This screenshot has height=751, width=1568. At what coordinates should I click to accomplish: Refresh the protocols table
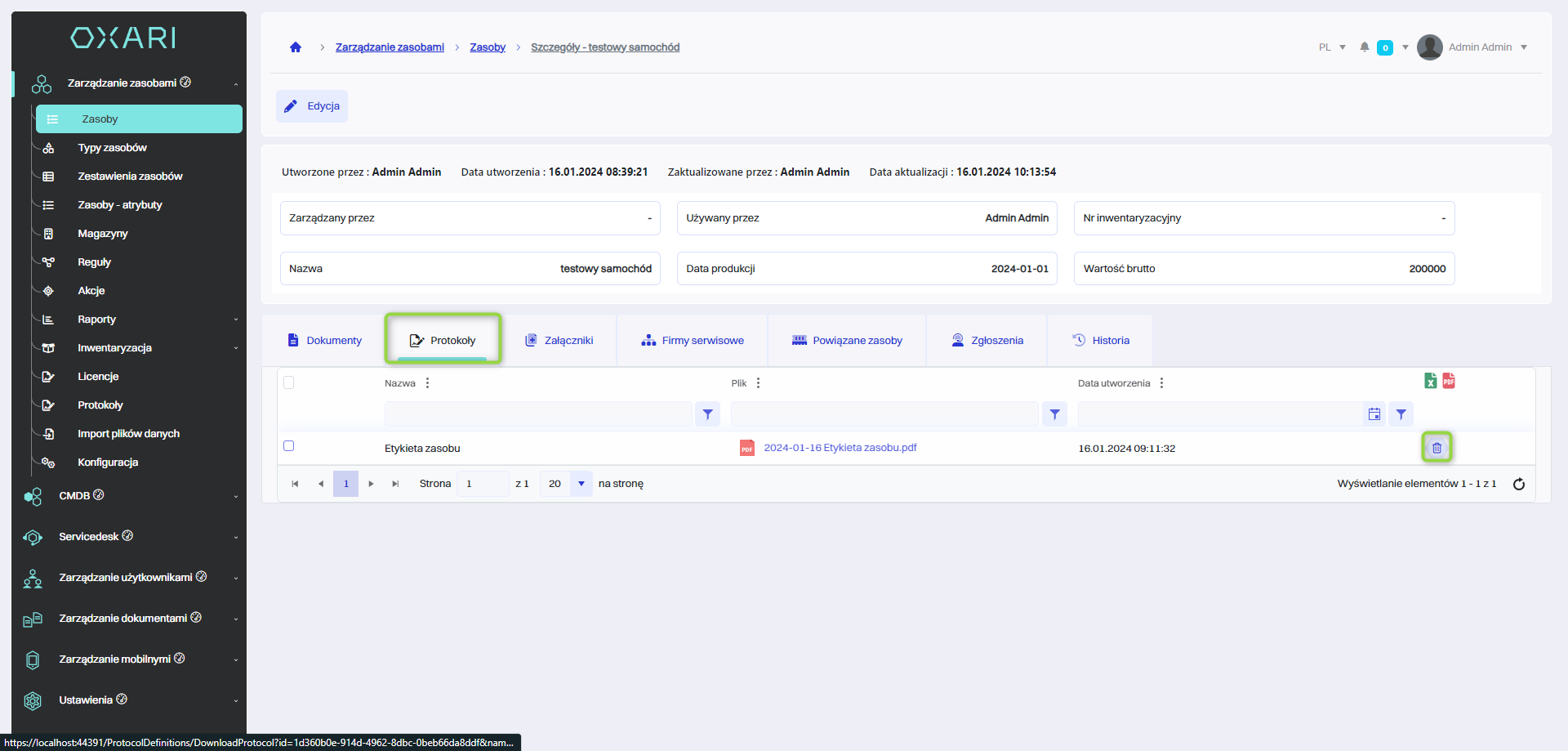1518,484
